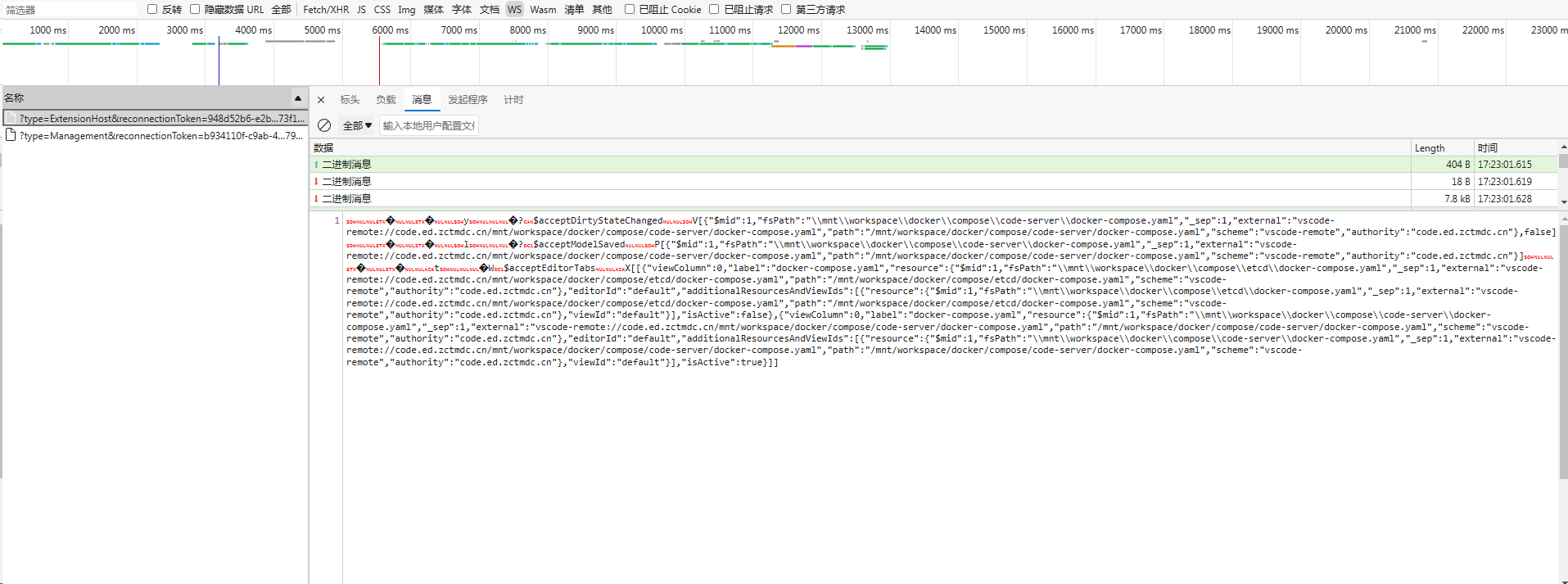Viewport: 1568px width, 584px height.
Task: Sort messages by 数据 column header
Action: click(x=860, y=148)
